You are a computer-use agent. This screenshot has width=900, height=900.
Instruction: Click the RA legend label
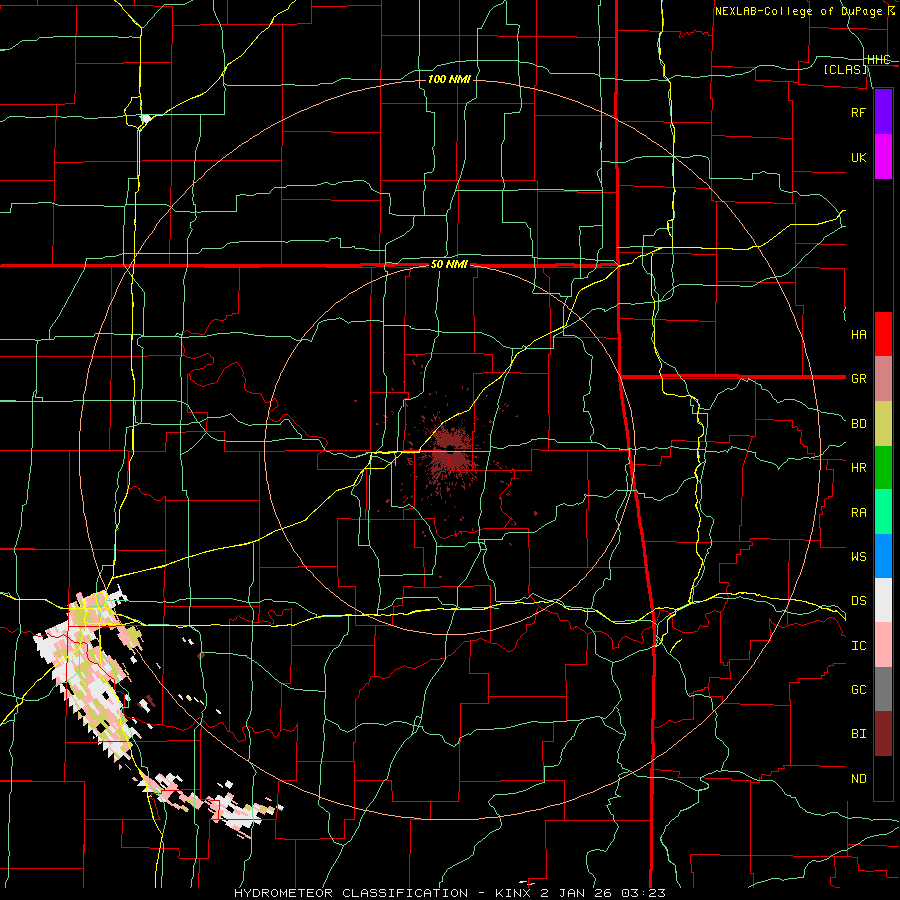[859, 513]
